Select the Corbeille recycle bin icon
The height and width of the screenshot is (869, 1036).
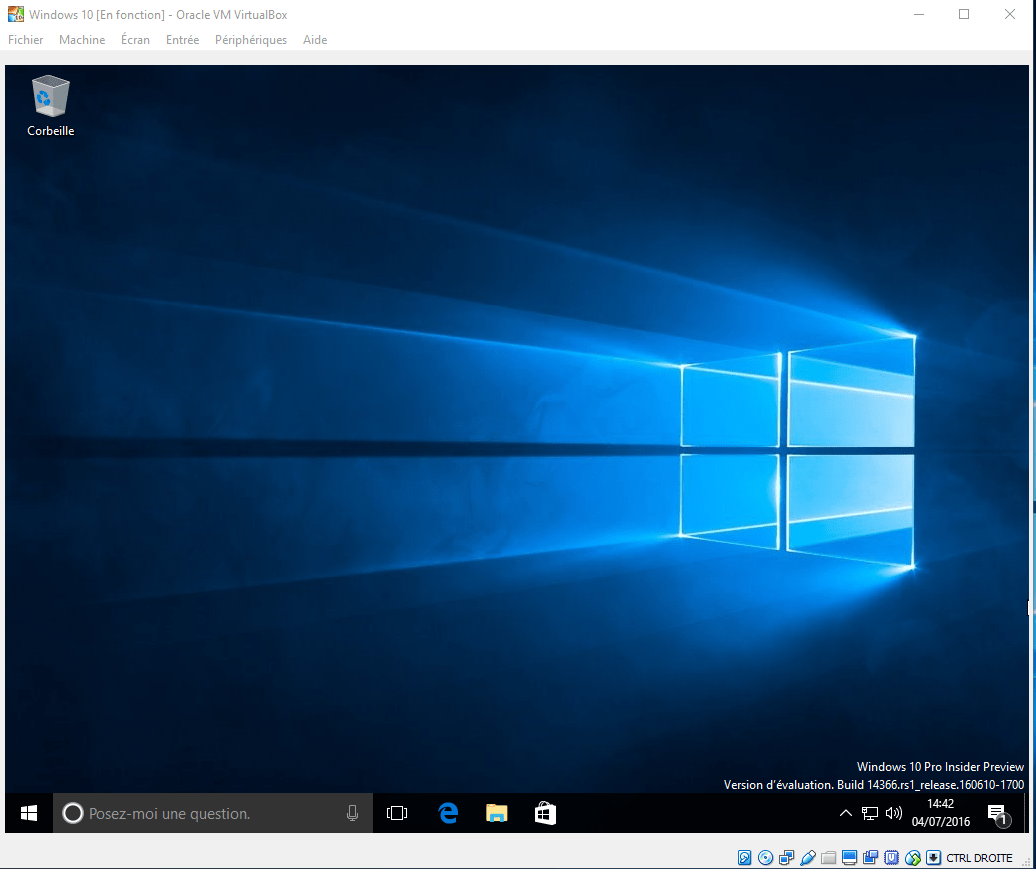click(x=50, y=106)
